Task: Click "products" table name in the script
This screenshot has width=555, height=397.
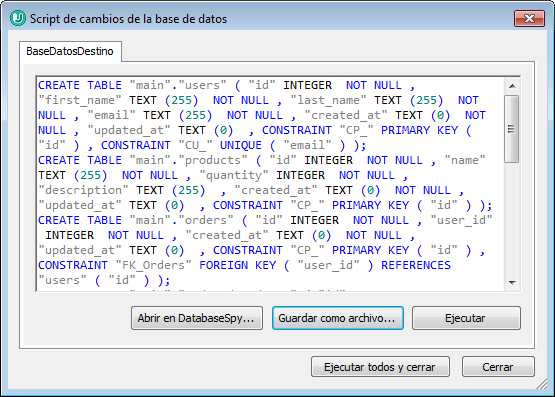Action: pos(213,160)
